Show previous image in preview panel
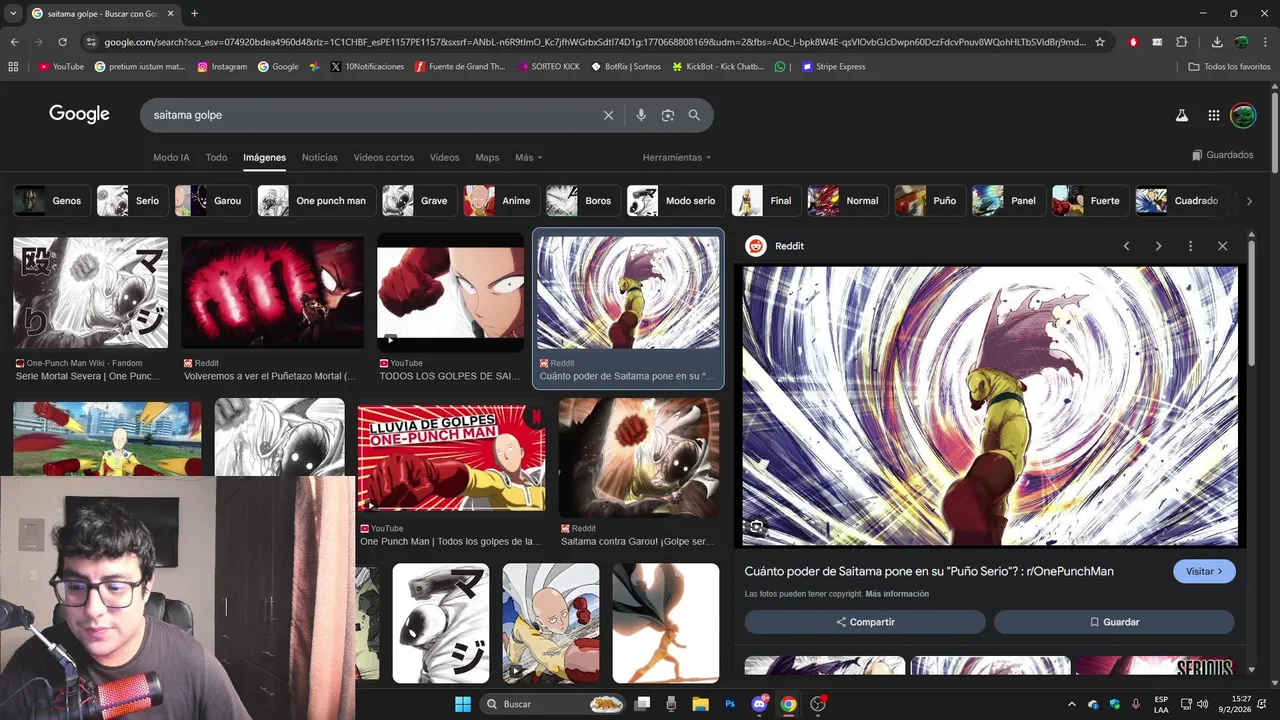 point(1127,246)
